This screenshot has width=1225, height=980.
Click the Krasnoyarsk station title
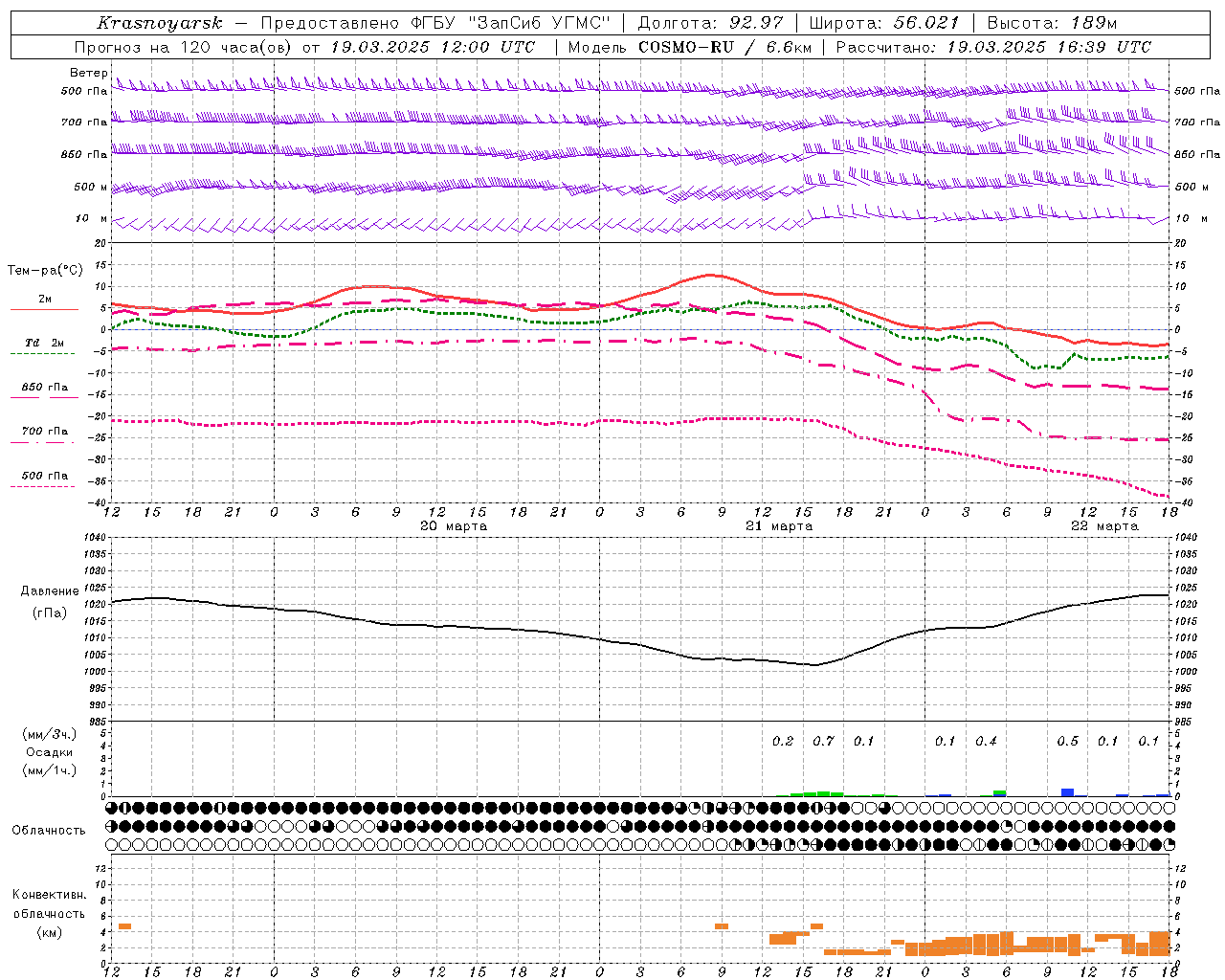click(160, 23)
